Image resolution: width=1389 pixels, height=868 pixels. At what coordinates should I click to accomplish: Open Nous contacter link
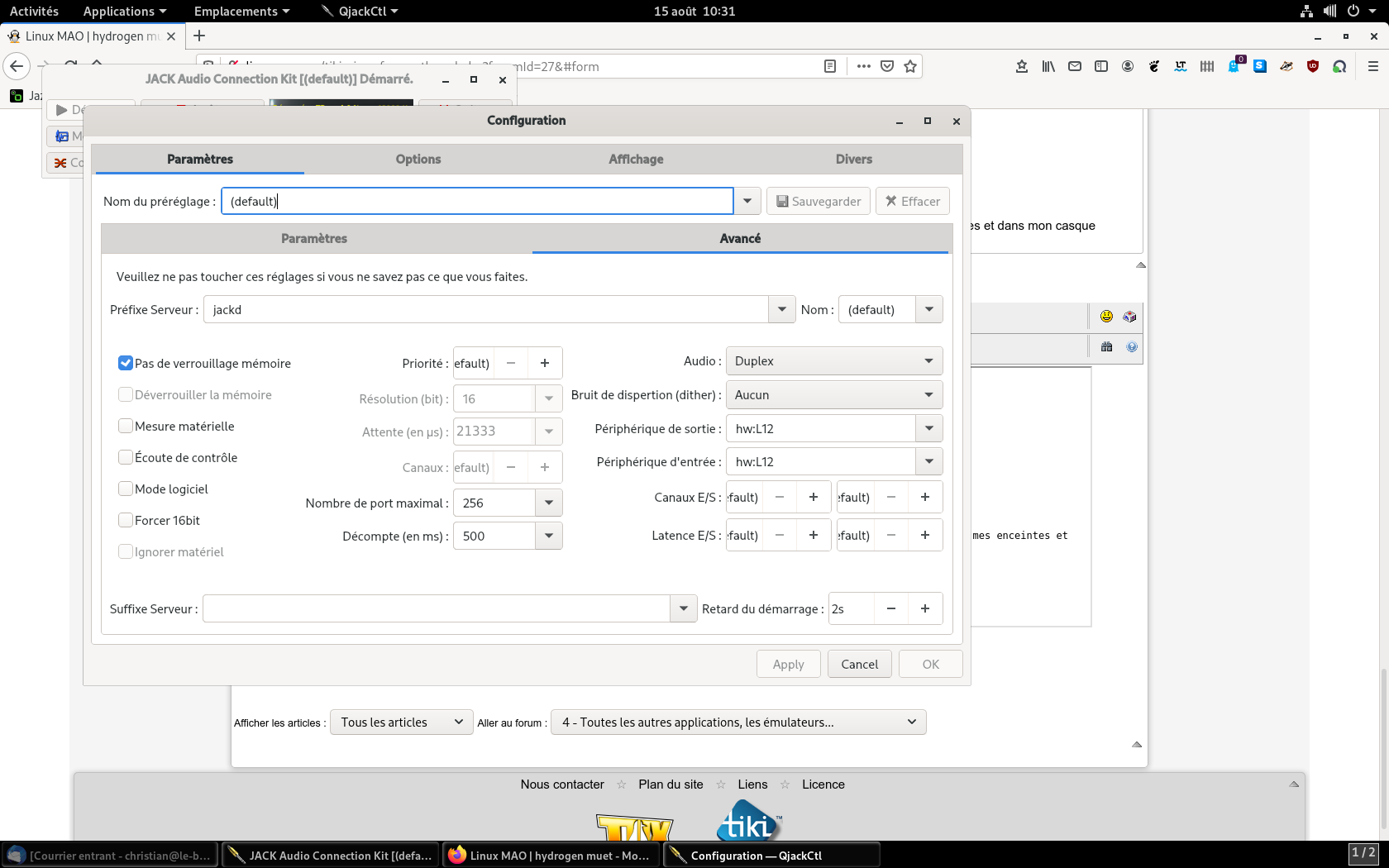pos(562,785)
